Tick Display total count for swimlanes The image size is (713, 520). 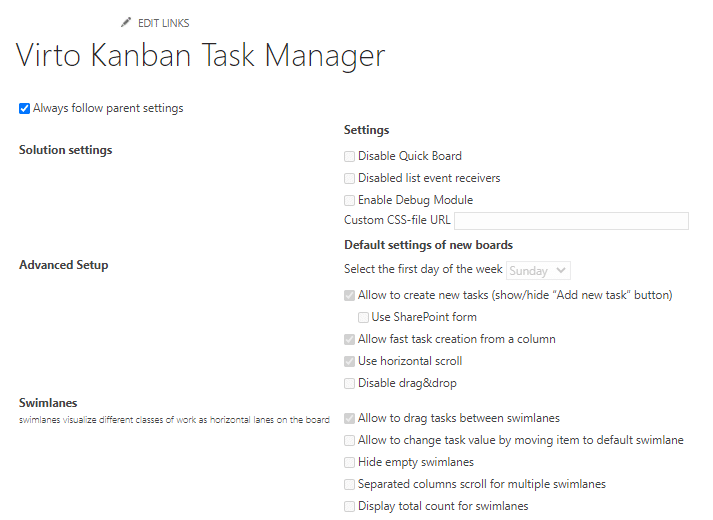click(349, 506)
